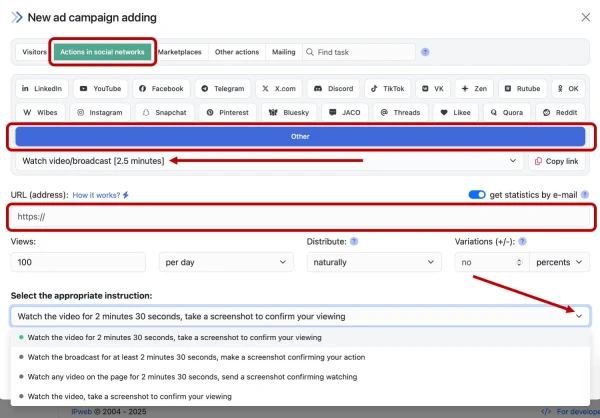This screenshot has height=418, width=600.
Task: Switch to the Visitors tab
Action: coord(34,52)
